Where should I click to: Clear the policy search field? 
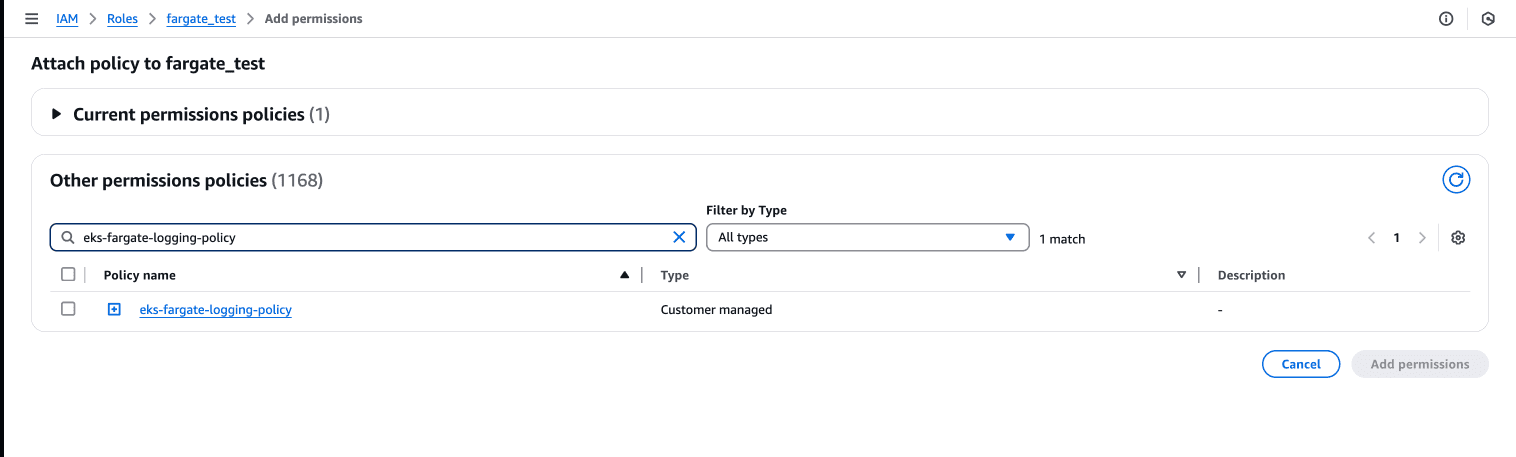(679, 238)
